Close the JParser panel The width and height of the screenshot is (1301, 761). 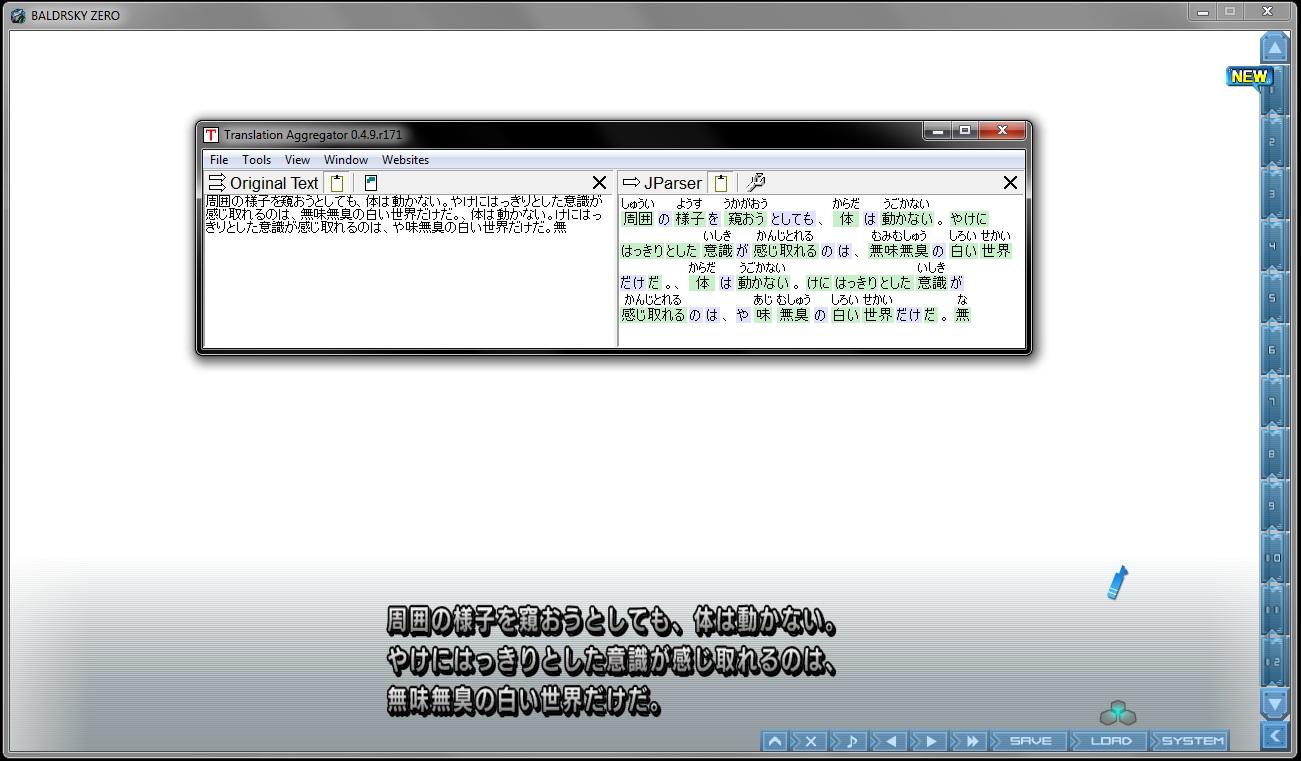[x=1010, y=183]
